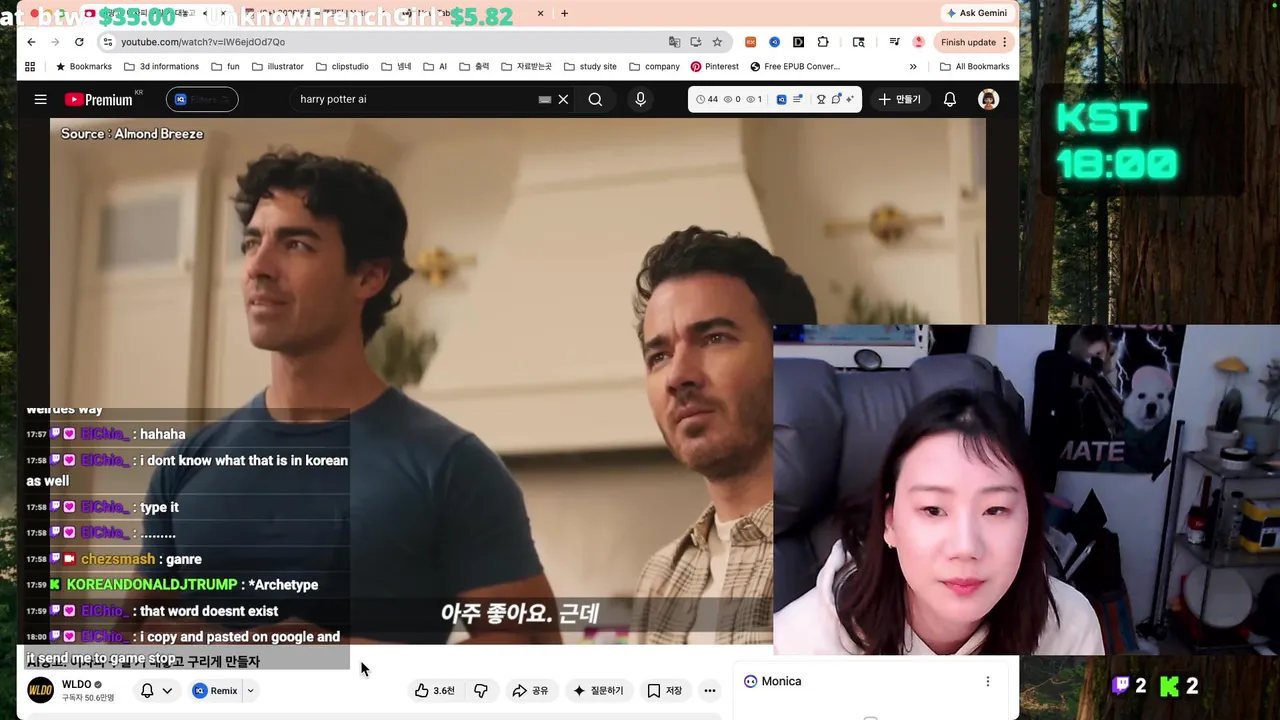Image resolution: width=1280 pixels, height=720 pixels.
Task: Start voice search with microphone icon
Action: 640,99
